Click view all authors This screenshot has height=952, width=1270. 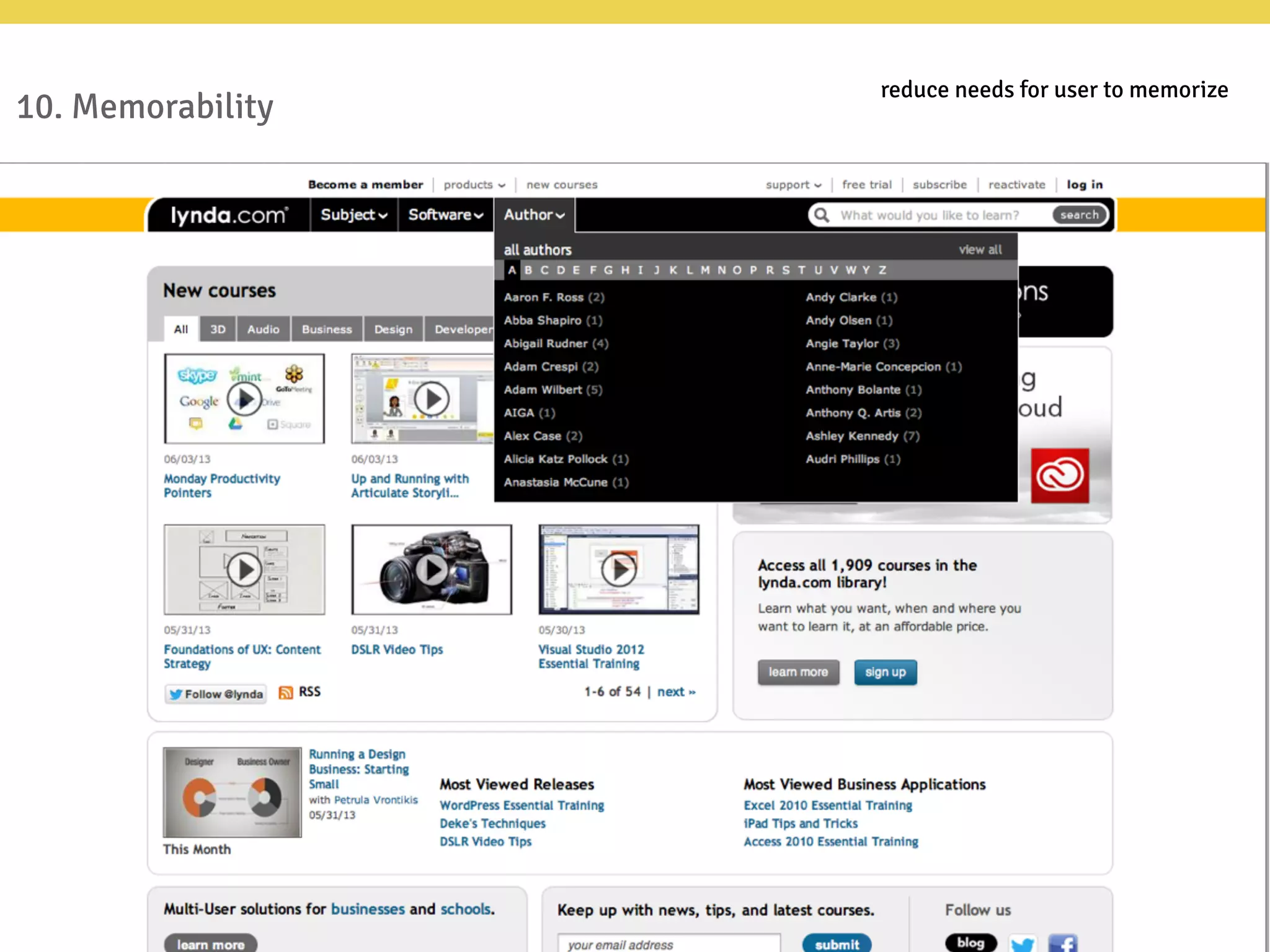[980, 250]
